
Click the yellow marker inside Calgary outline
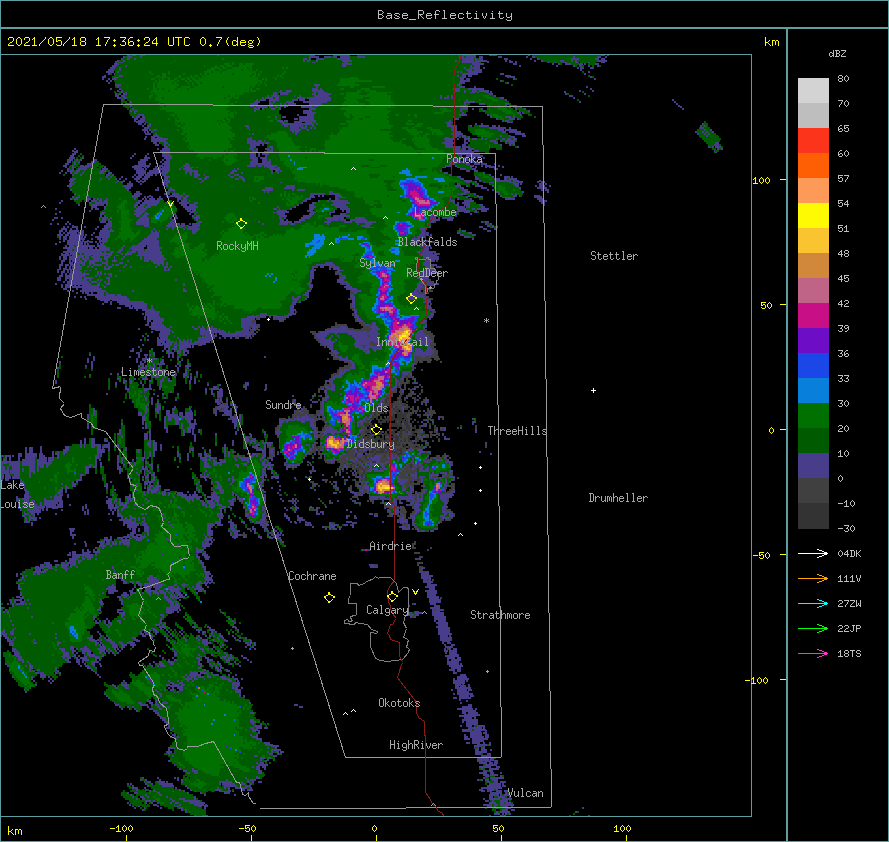(x=392, y=596)
